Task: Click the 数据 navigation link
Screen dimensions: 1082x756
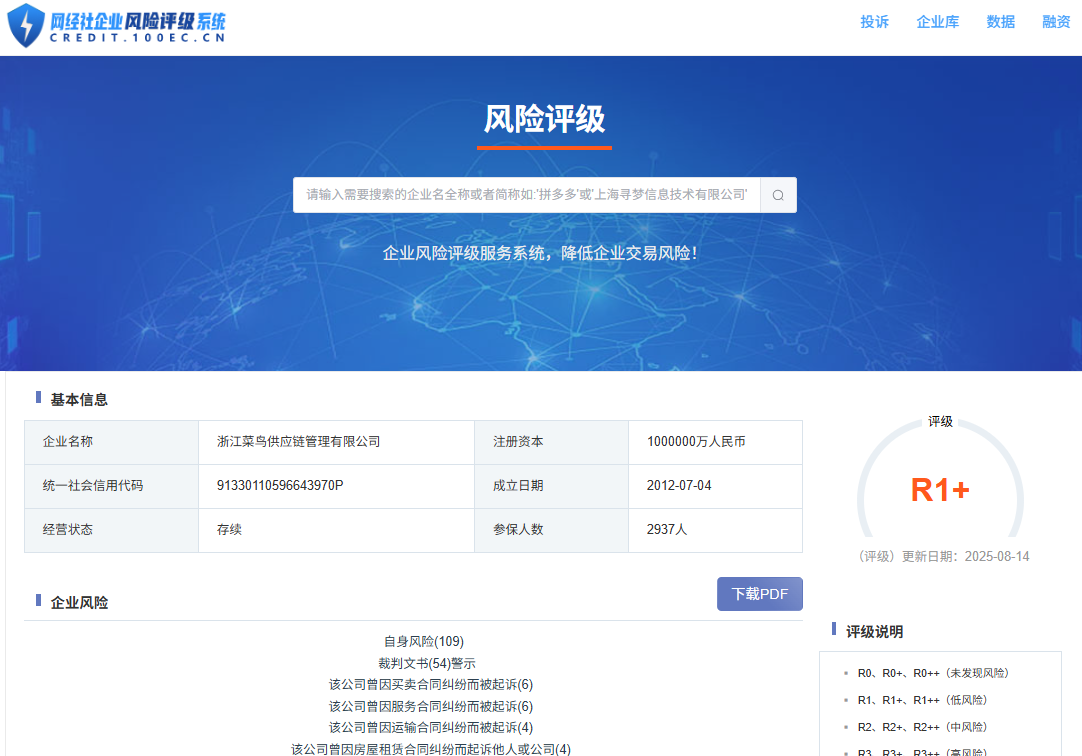Action: (1000, 21)
